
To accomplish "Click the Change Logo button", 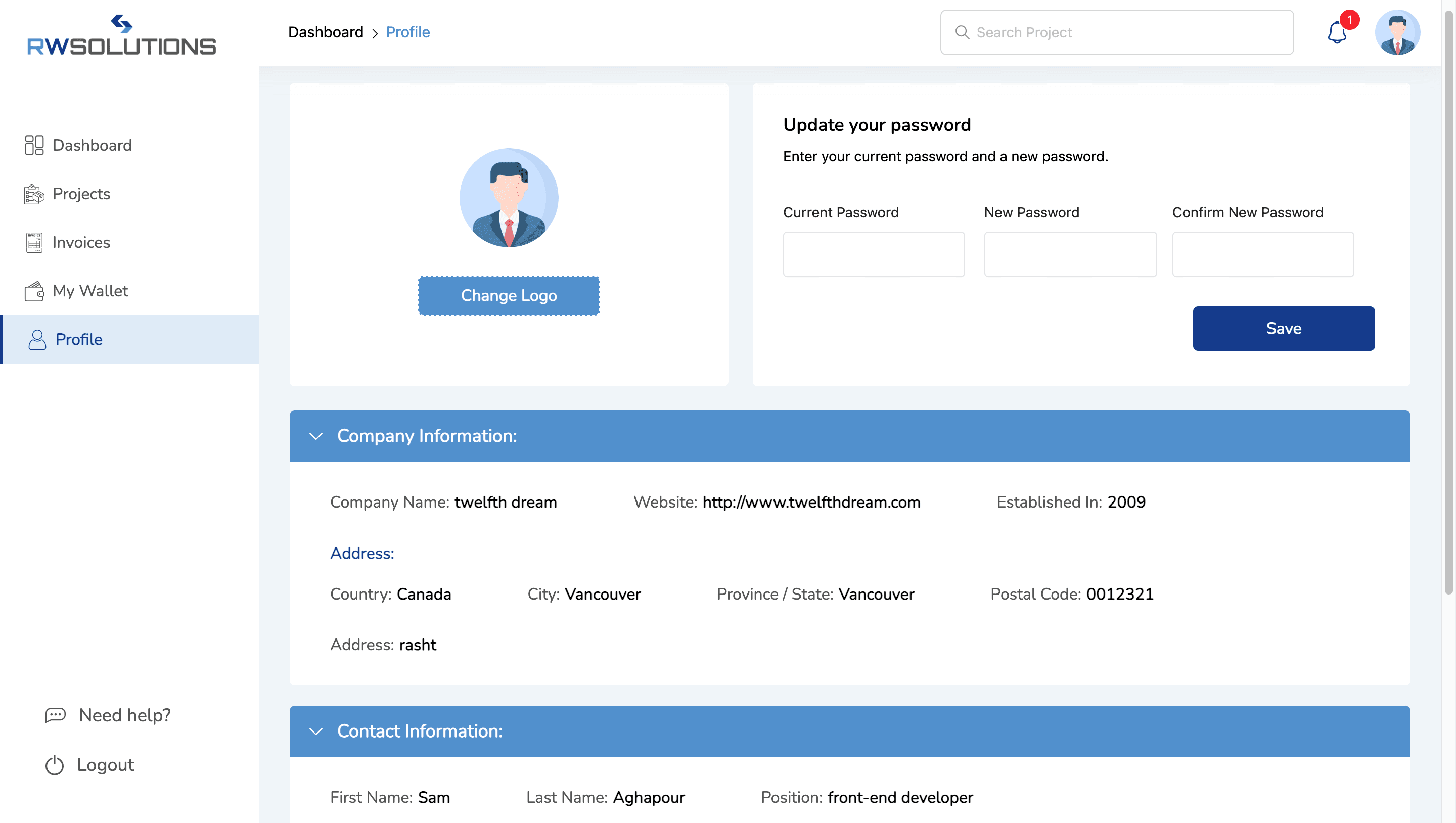I will 509,296.
